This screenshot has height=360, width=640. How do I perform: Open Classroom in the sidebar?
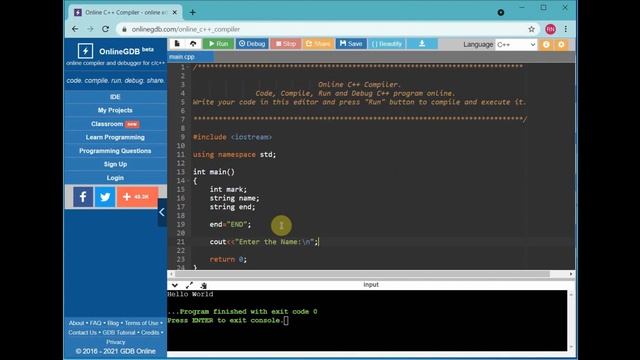[x=115, y=124]
